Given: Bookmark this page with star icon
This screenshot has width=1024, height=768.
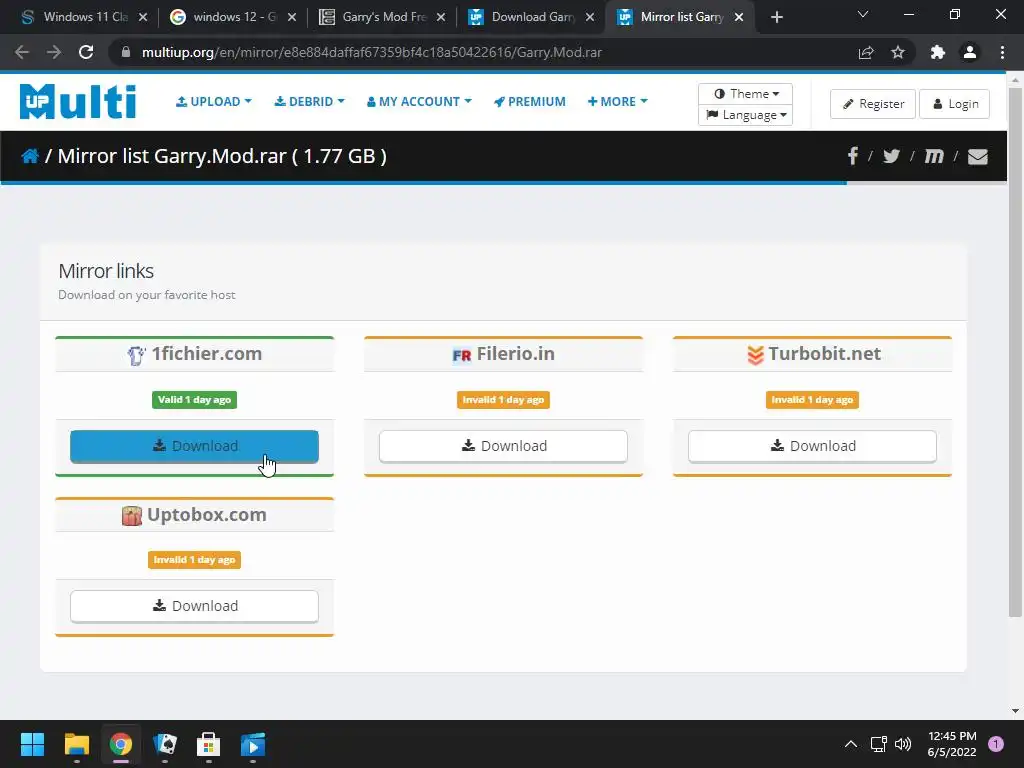Looking at the screenshot, I should (898, 52).
